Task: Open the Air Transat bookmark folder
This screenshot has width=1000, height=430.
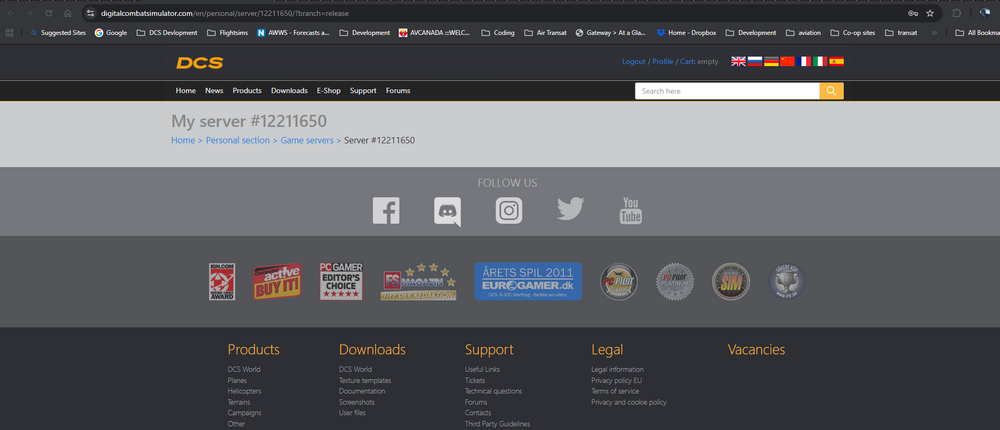Action: (545, 33)
